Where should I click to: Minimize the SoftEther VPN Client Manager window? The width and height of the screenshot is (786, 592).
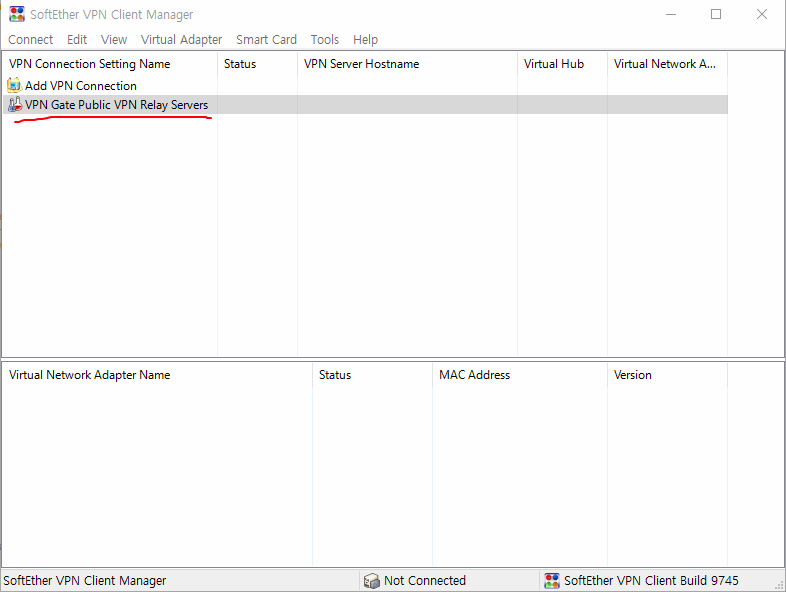(671, 14)
